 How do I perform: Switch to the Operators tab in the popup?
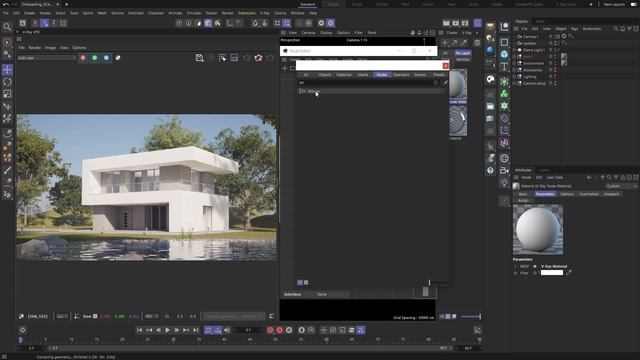[401, 75]
